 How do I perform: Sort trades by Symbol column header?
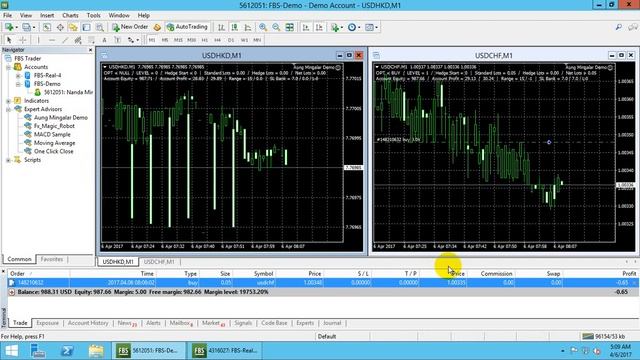click(263, 273)
